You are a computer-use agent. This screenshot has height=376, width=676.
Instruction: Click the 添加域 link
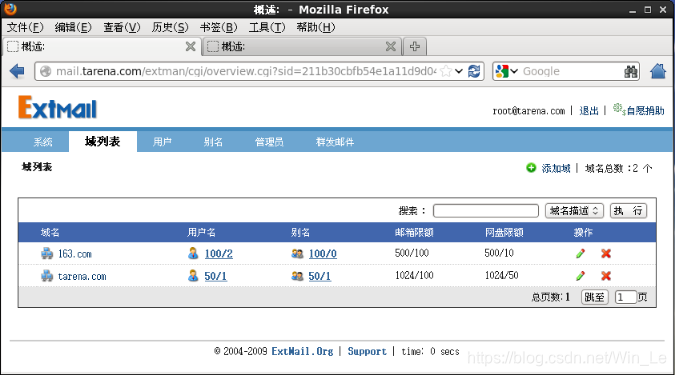(556, 168)
